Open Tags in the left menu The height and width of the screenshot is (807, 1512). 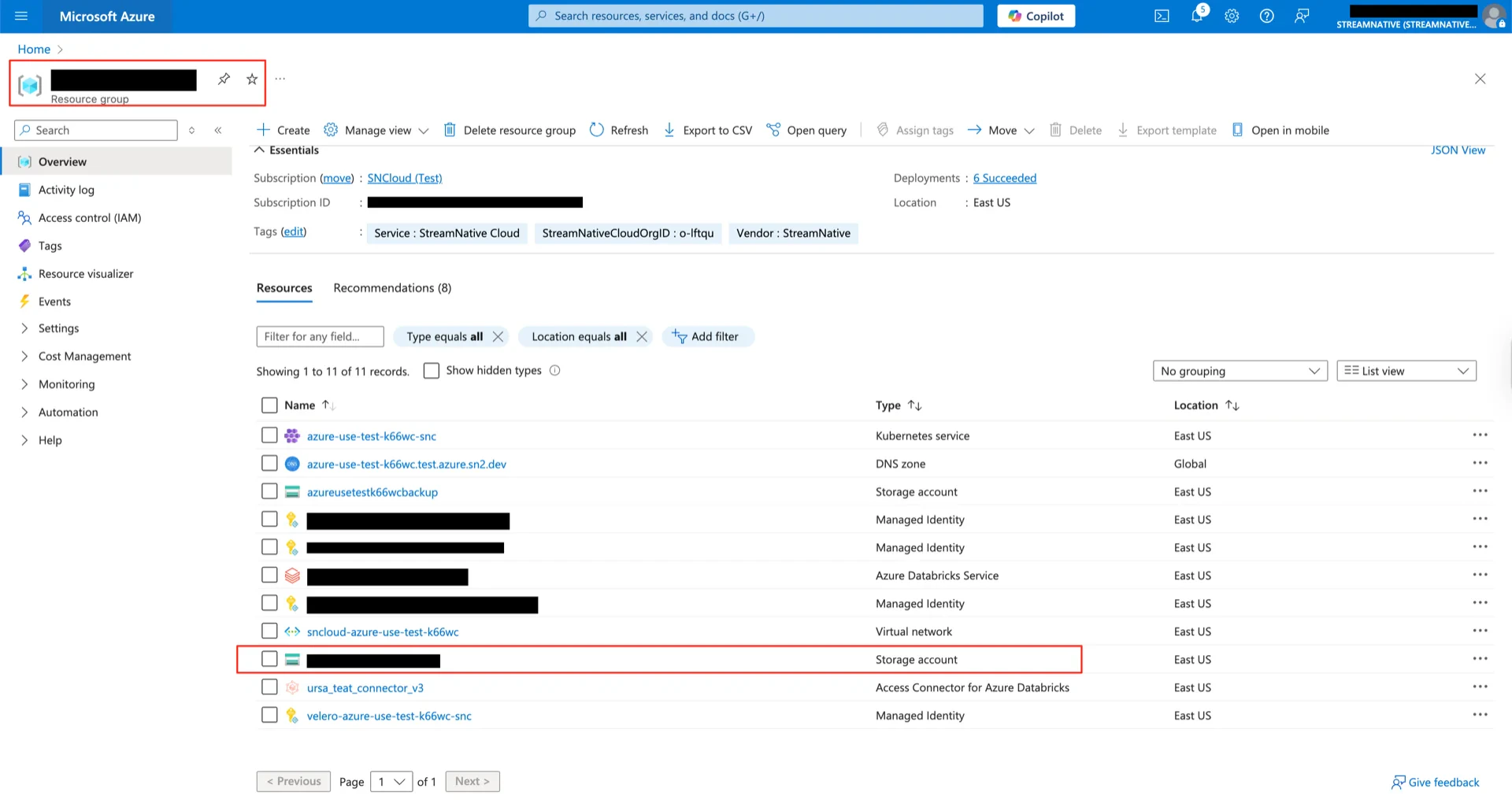[50, 246]
